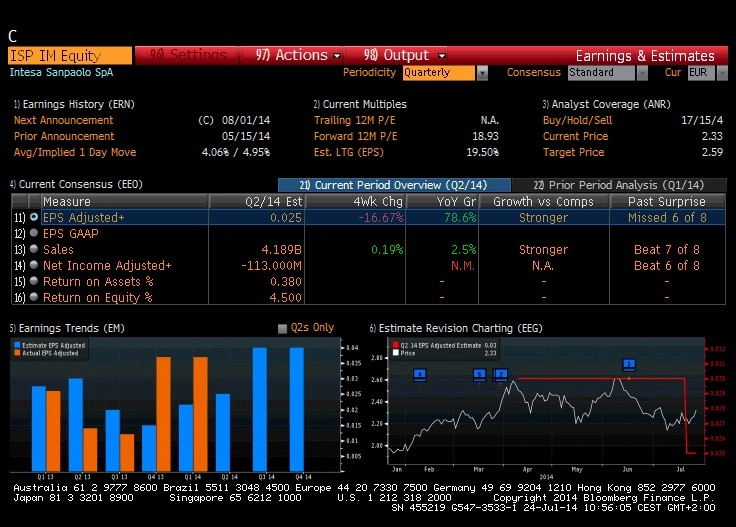
Task: Click the Prior Announcement date 05/15/14
Action: (246, 136)
